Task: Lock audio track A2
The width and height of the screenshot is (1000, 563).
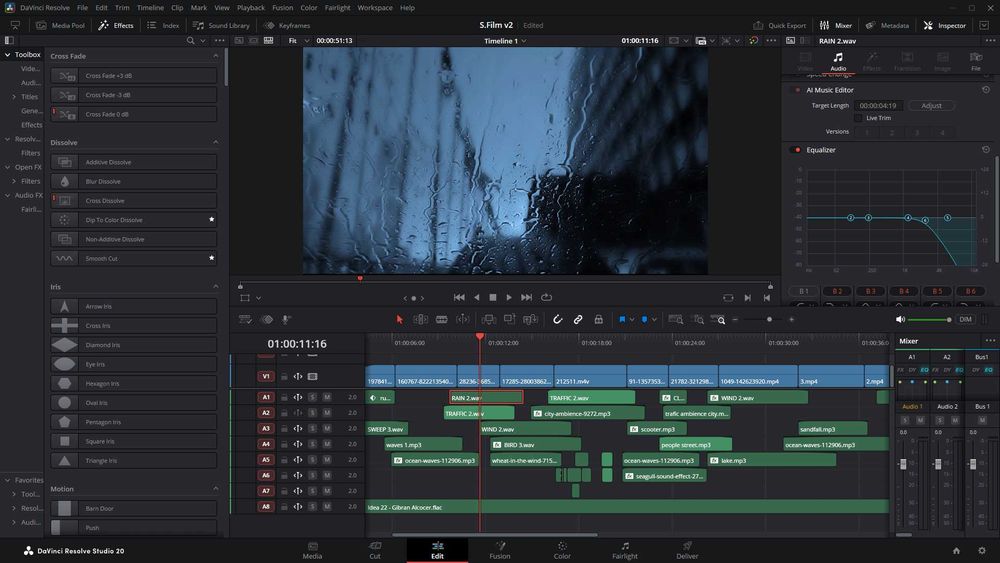Action: click(284, 413)
